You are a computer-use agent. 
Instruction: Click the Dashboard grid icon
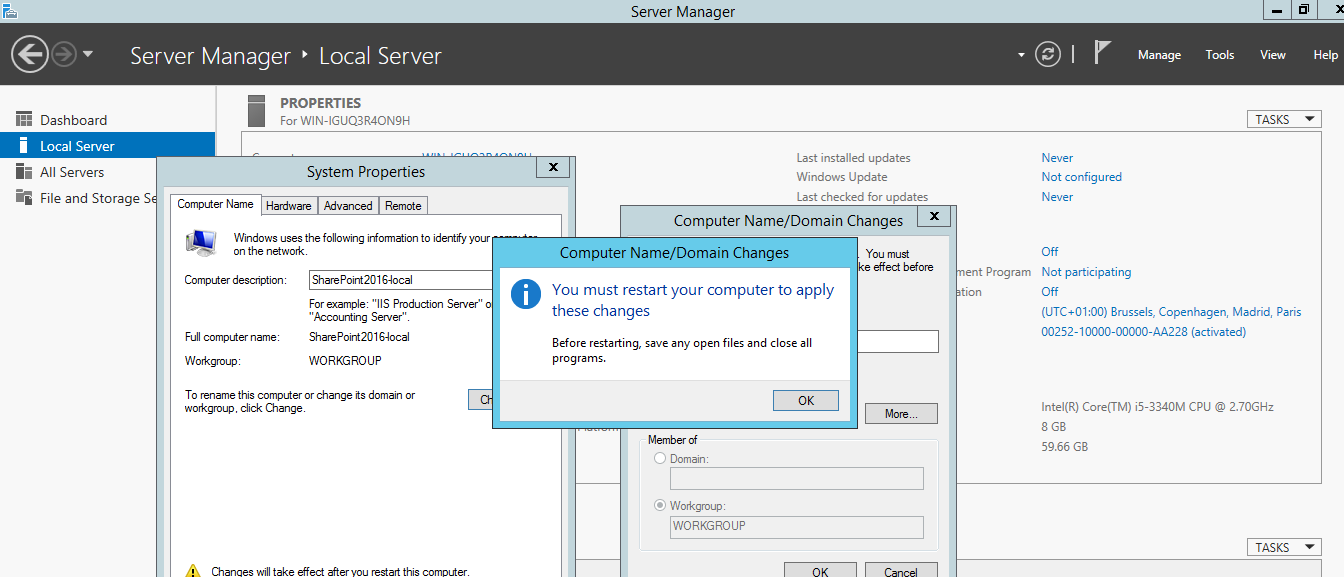click(24, 120)
